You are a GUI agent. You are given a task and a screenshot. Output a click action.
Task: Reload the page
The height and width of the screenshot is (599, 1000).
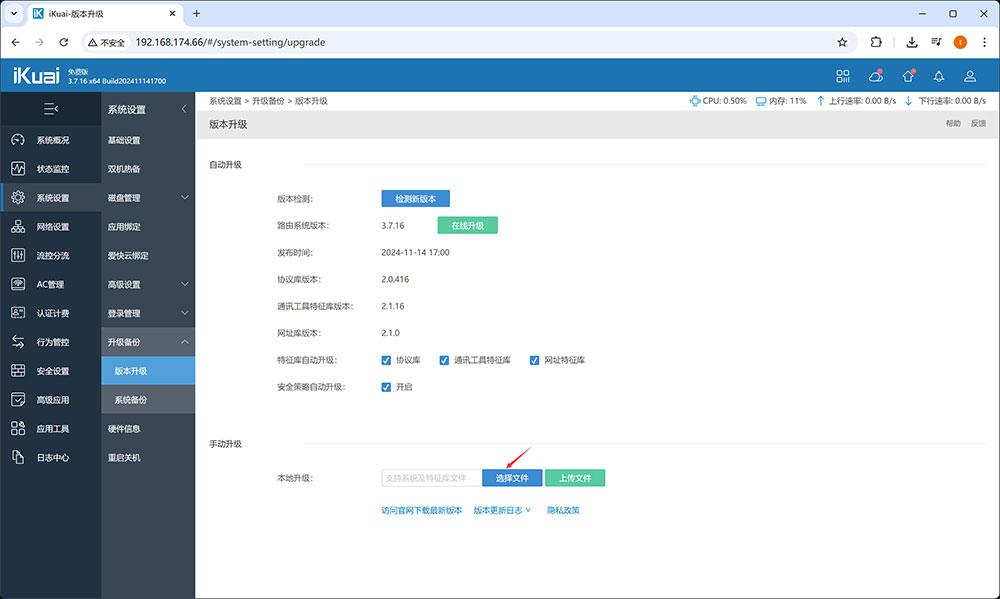click(64, 42)
